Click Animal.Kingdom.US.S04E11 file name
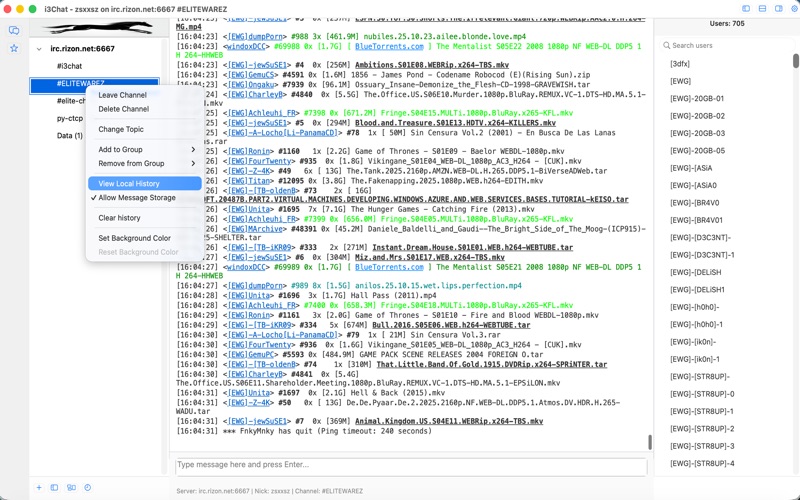This screenshot has width=800, height=500. click(x=449, y=421)
